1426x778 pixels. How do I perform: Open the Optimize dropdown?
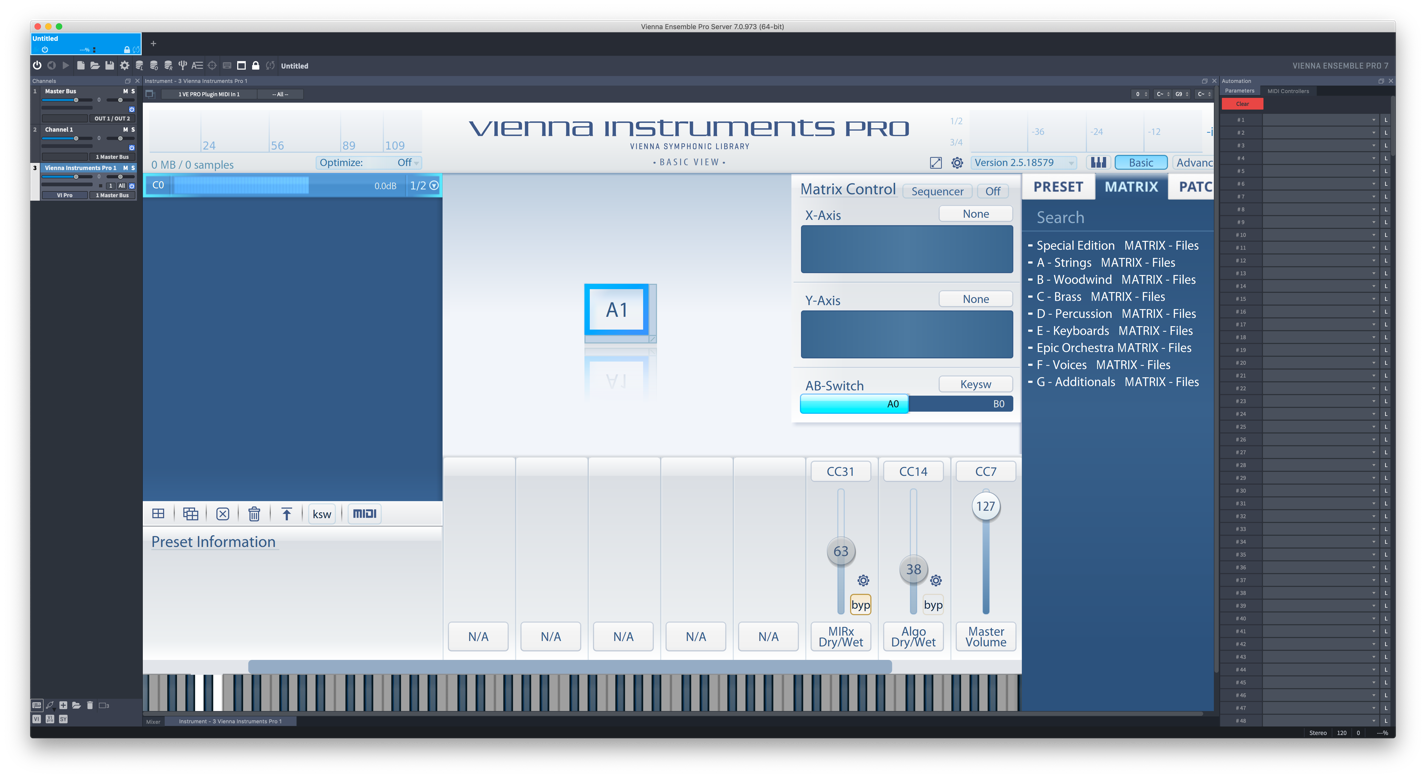coord(369,163)
